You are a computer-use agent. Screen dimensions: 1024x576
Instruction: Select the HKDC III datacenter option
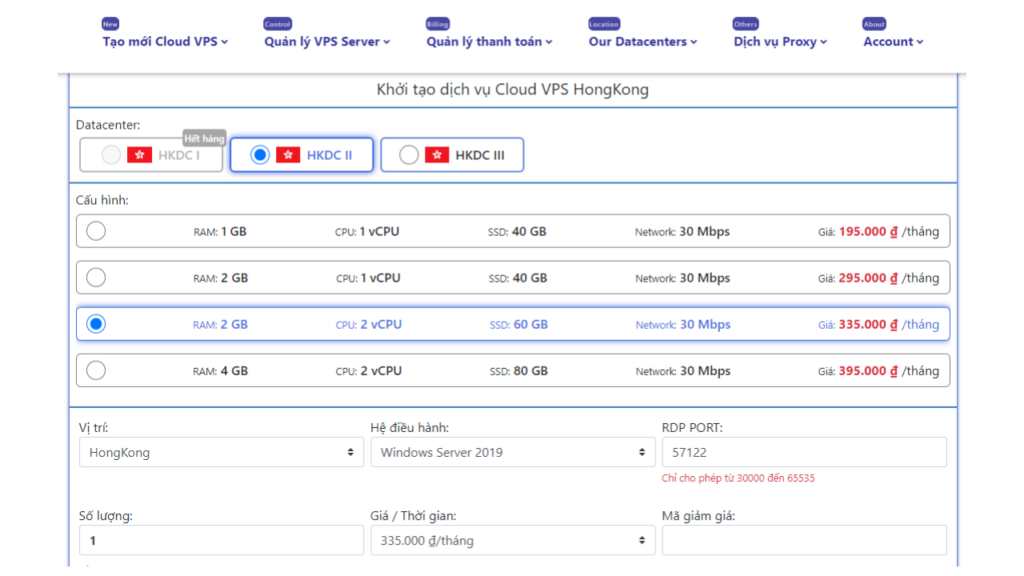pyautogui.click(x=408, y=154)
